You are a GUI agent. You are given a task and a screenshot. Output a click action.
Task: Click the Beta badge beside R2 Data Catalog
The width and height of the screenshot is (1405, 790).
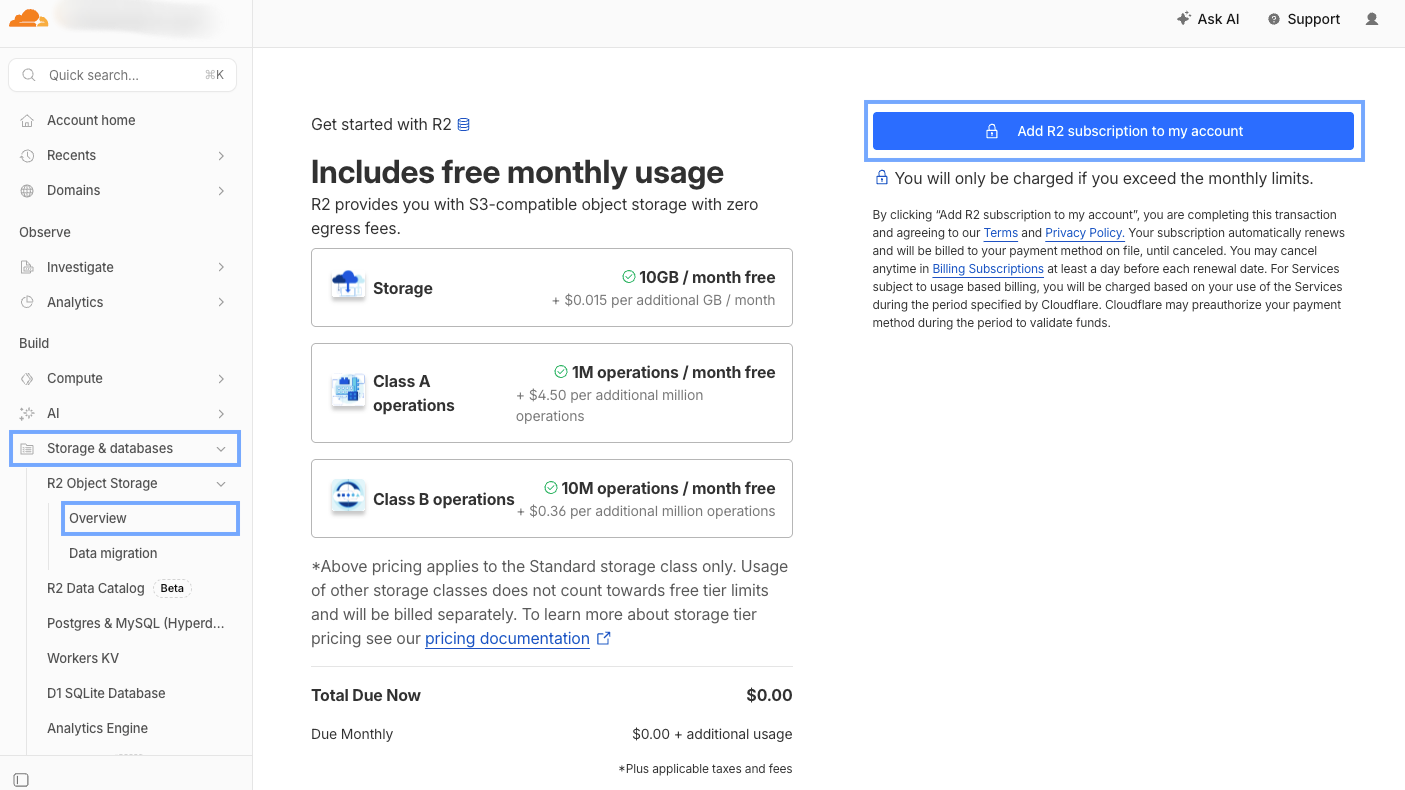pos(172,588)
